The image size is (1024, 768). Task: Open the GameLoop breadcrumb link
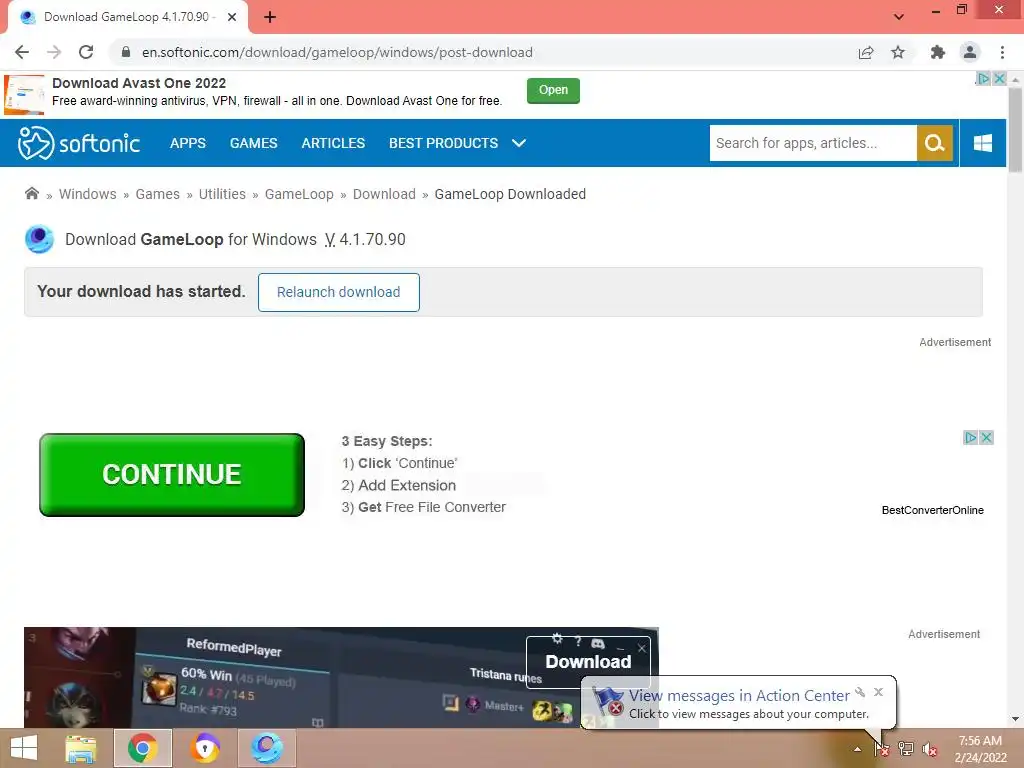click(x=299, y=194)
